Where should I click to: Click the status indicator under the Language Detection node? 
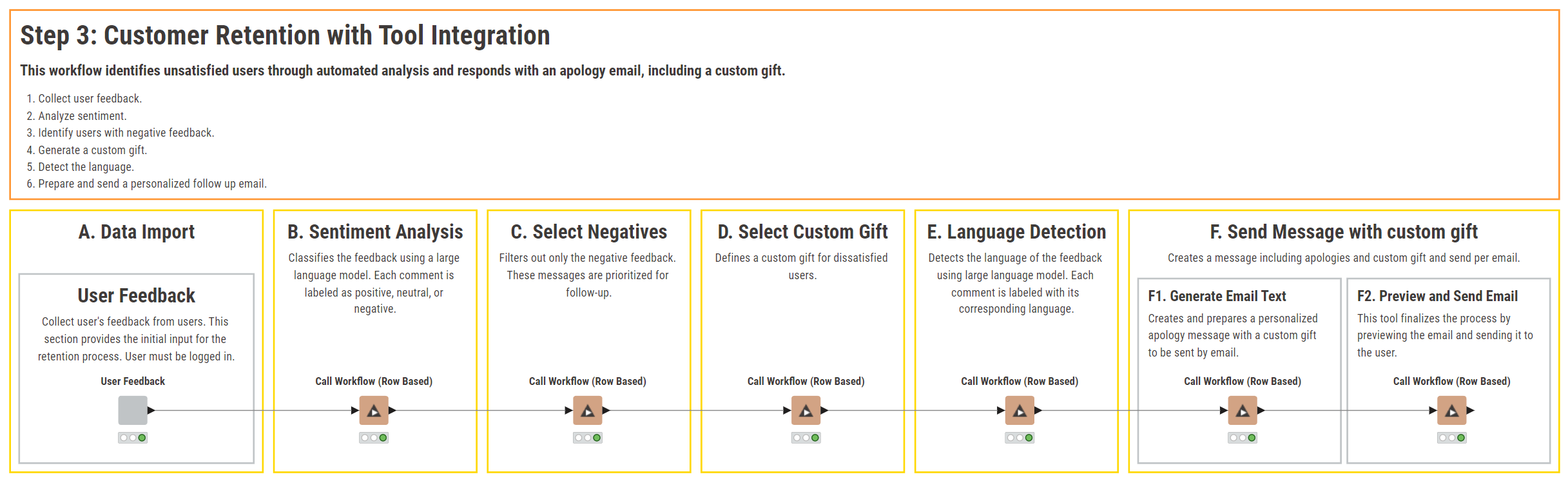tap(1020, 438)
